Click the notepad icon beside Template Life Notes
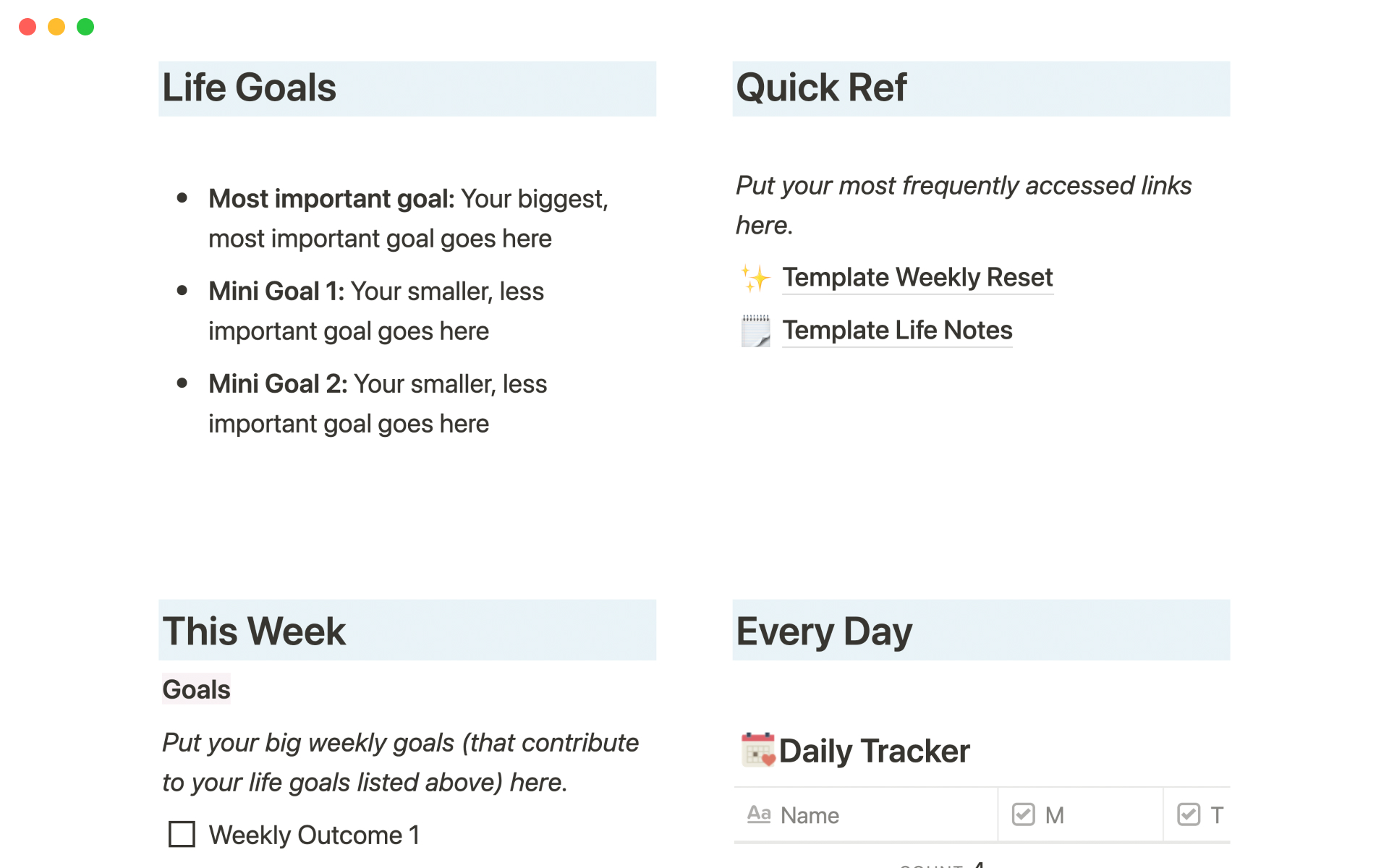 (x=755, y=331)
